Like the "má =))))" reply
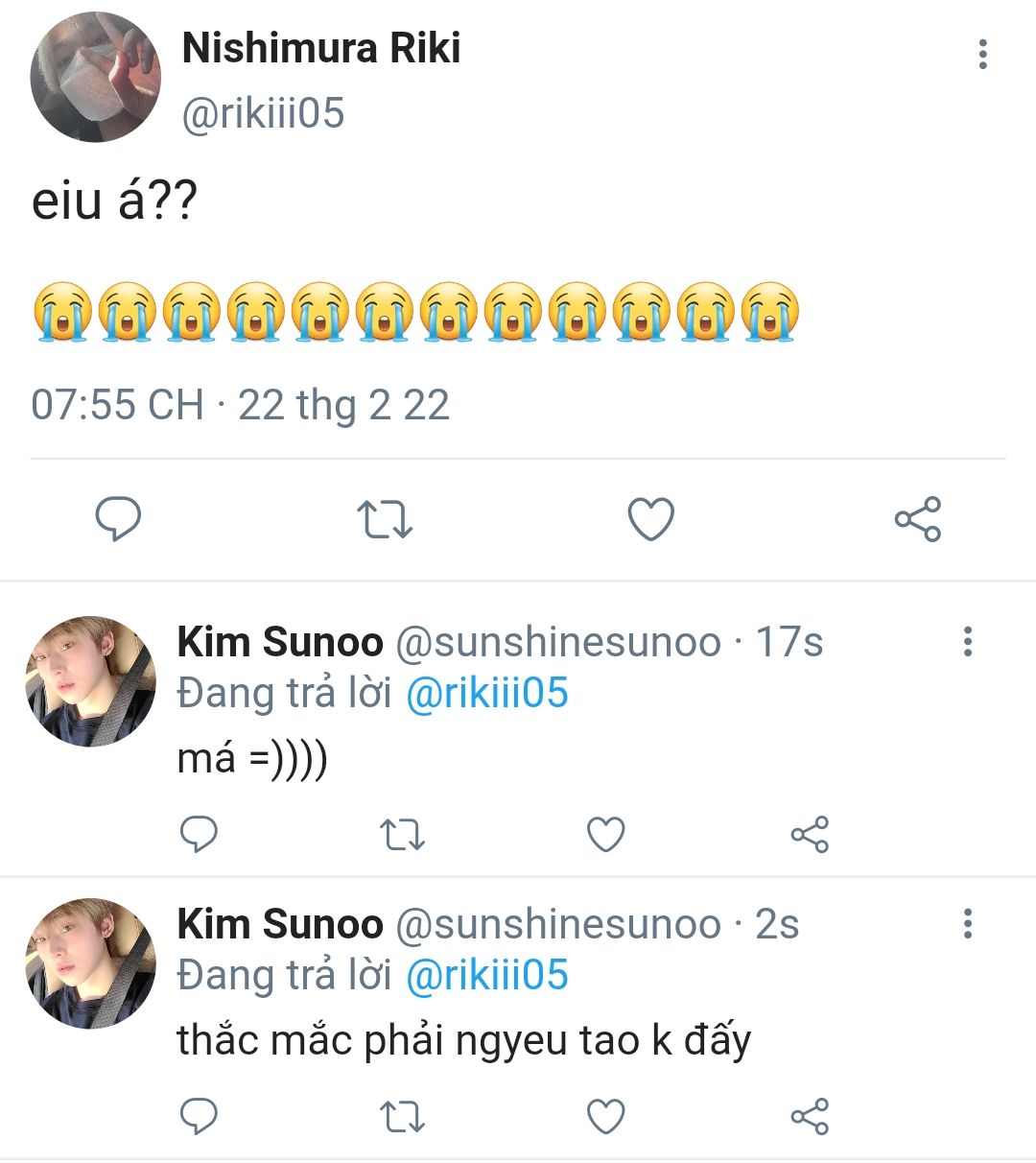This screenshot has height=1163, width=1036. pos(605,834)
